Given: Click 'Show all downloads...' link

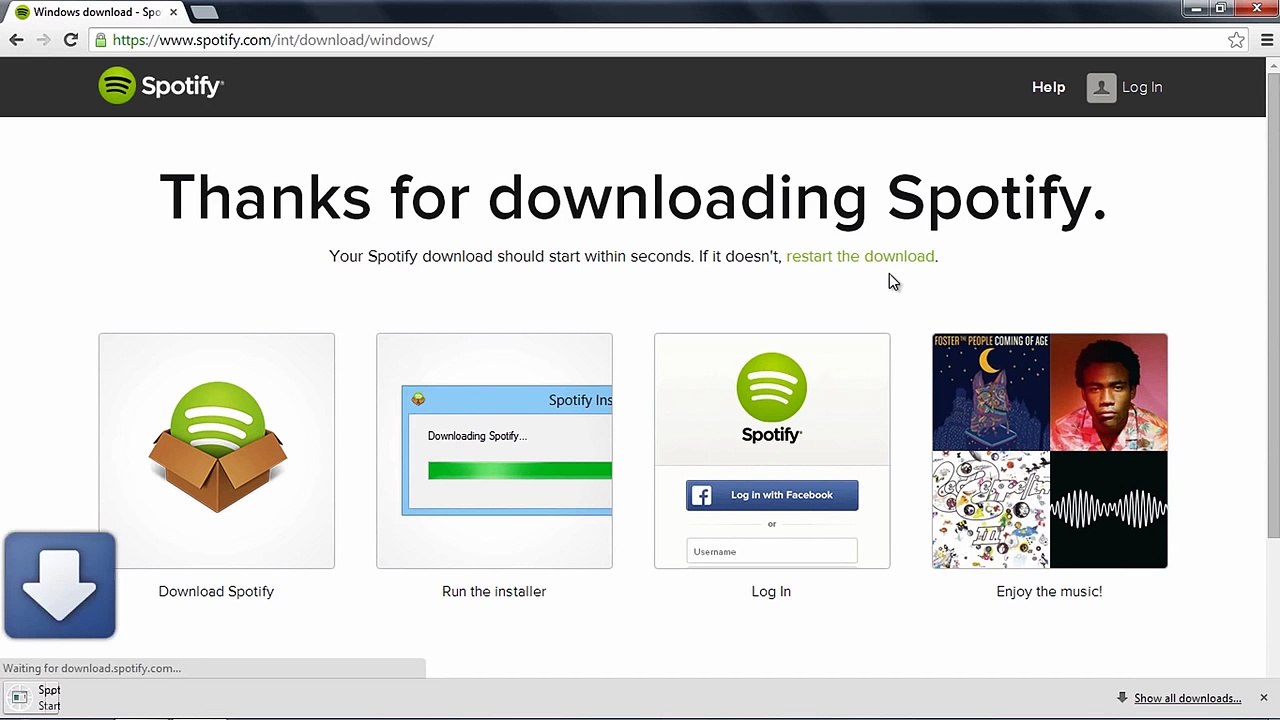Looking at the screenshot, I should coord(1187,698).
